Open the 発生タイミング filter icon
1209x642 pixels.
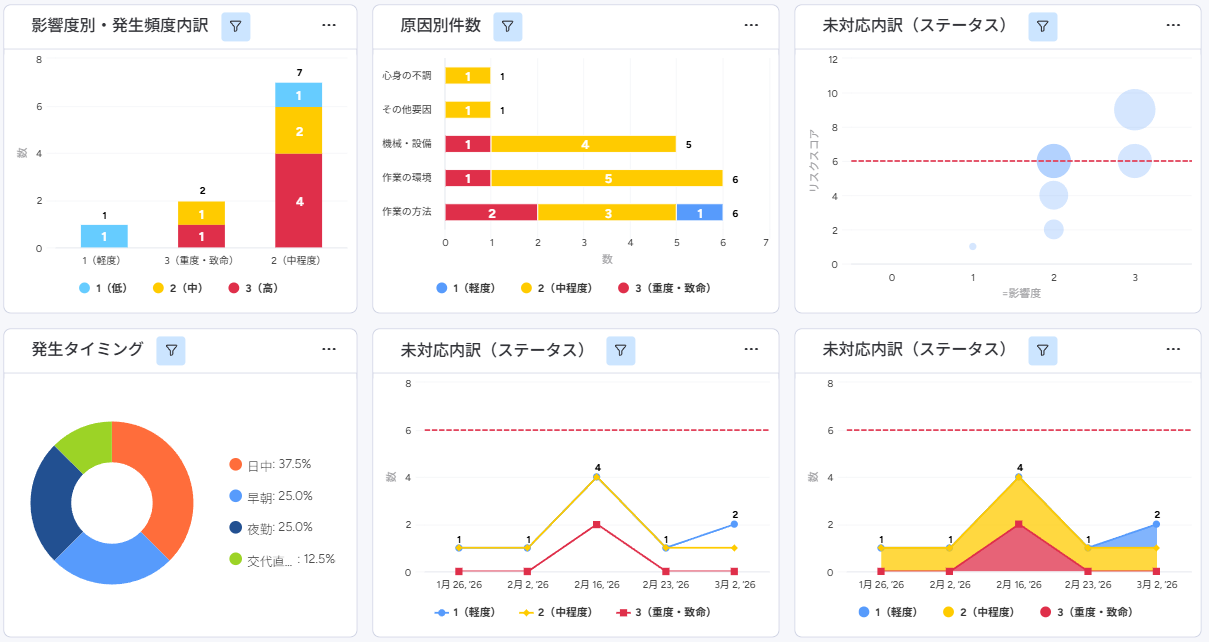coord(171,350)
